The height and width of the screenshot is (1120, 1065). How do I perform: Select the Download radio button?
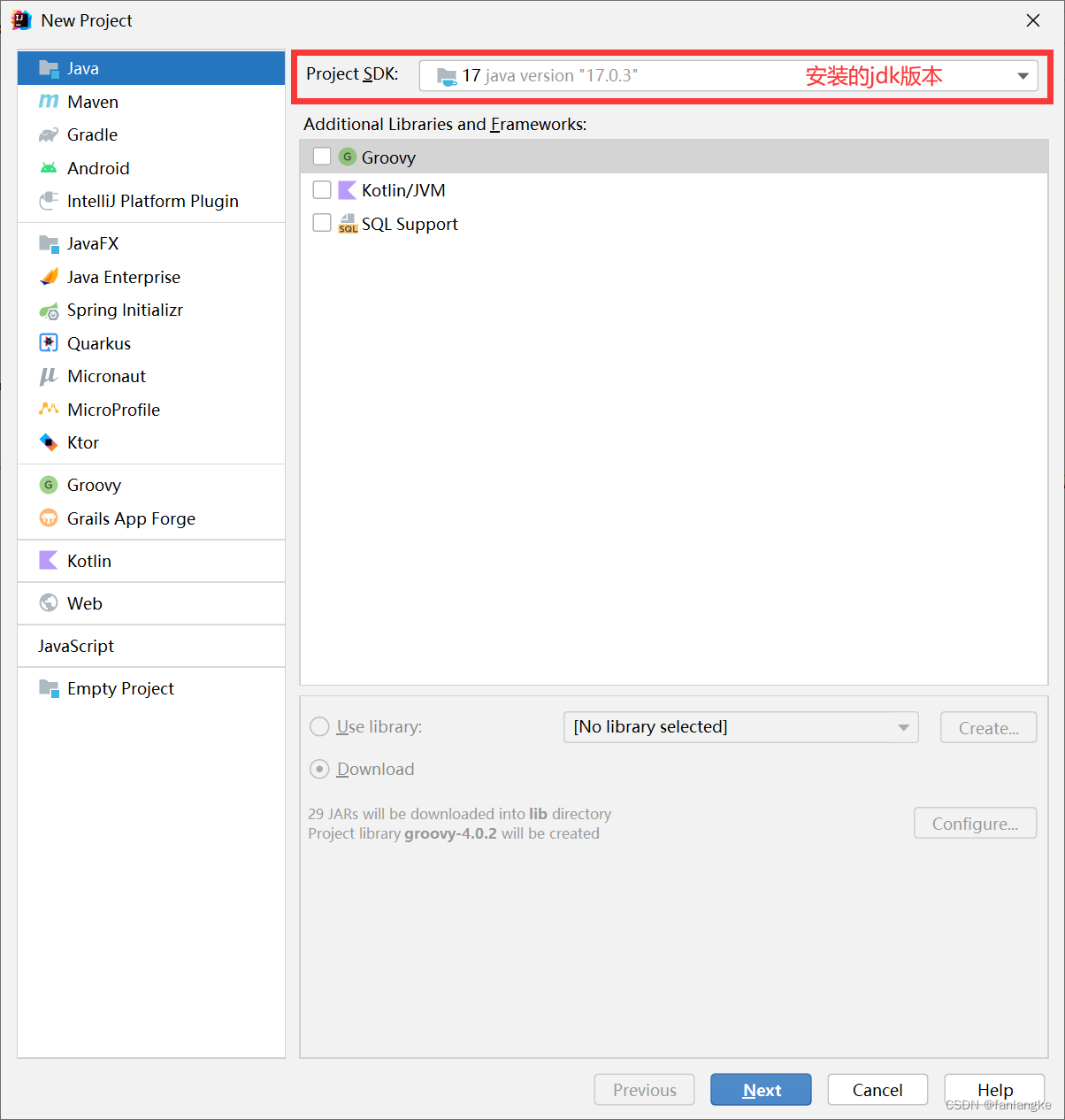pyautogui.click(x=319, y=770)
